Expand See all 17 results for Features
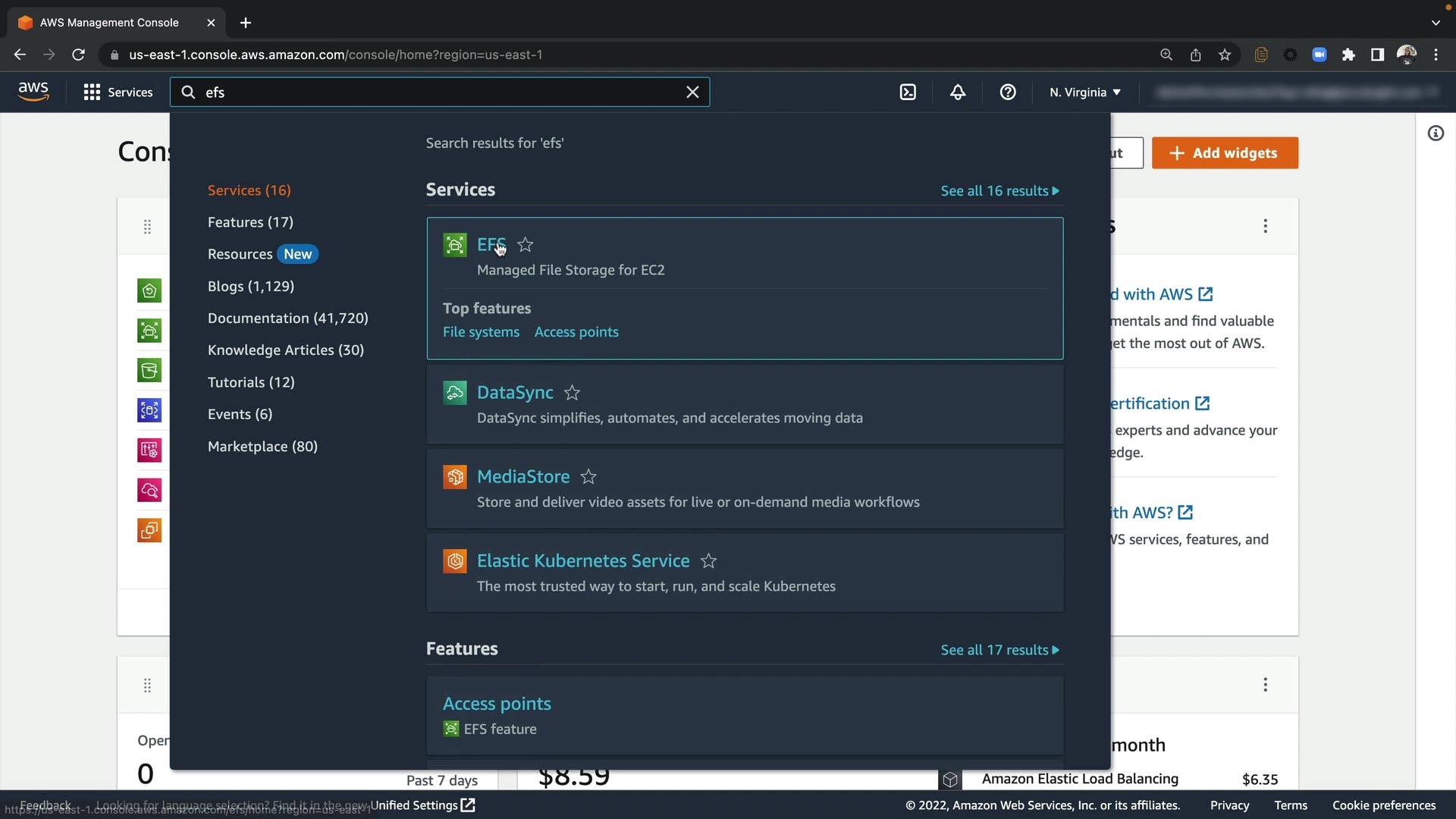 (999, 650)
